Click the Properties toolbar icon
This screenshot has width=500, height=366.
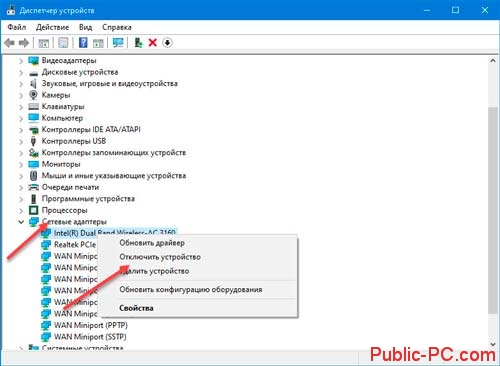(x=63, y=43)
